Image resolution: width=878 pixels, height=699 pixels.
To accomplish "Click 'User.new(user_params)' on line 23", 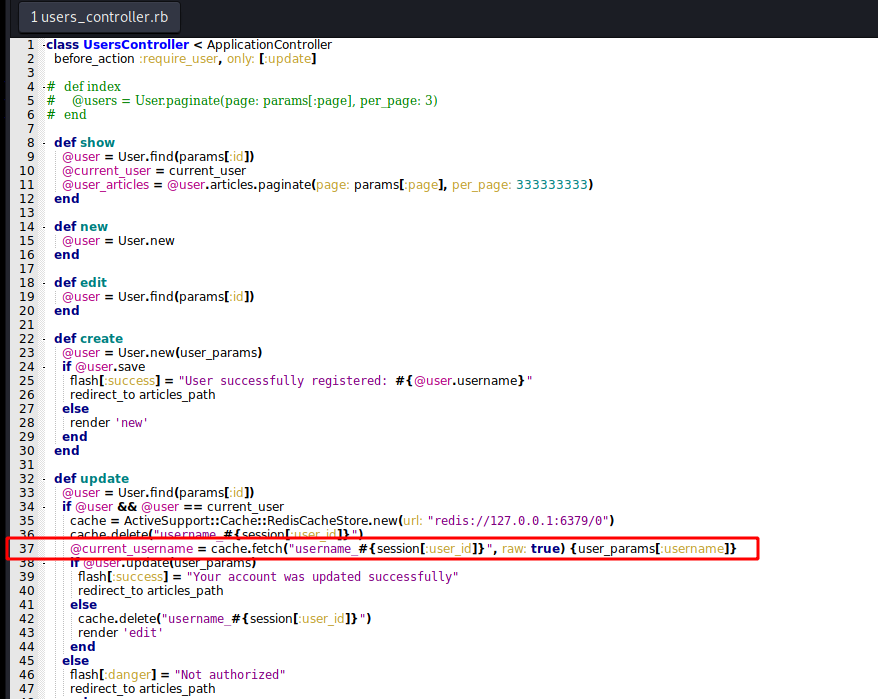I will click(x=190, y=353).
